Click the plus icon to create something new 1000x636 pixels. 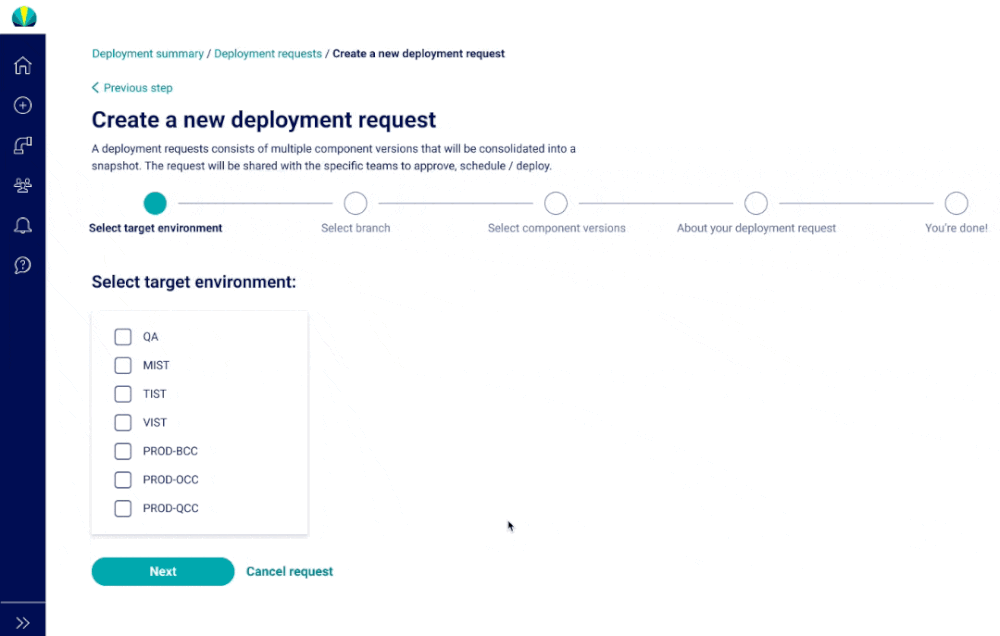(22, 105)
